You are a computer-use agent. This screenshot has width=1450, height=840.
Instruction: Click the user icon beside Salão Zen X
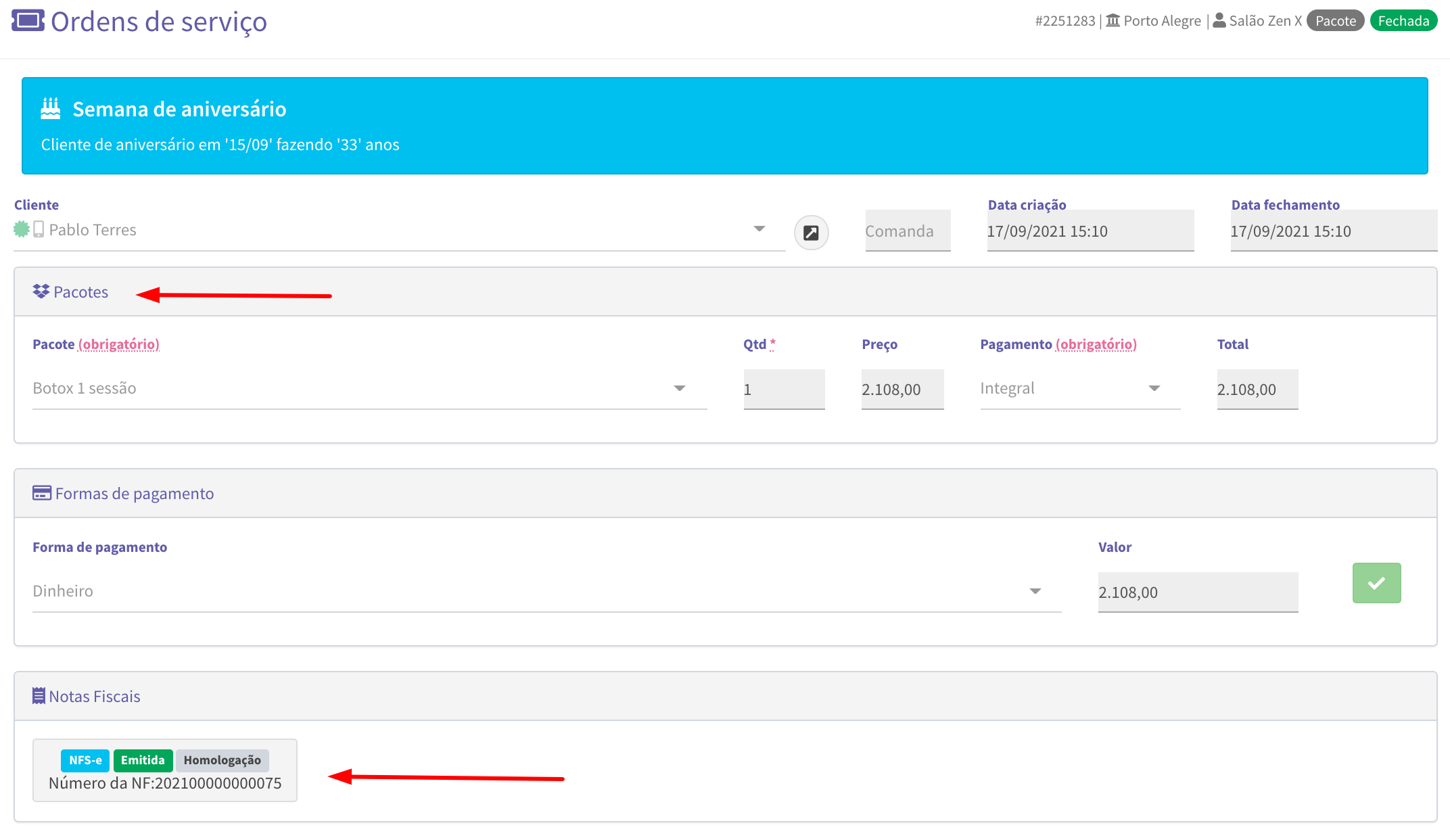pyautogui.click(x=1219, y=20)
